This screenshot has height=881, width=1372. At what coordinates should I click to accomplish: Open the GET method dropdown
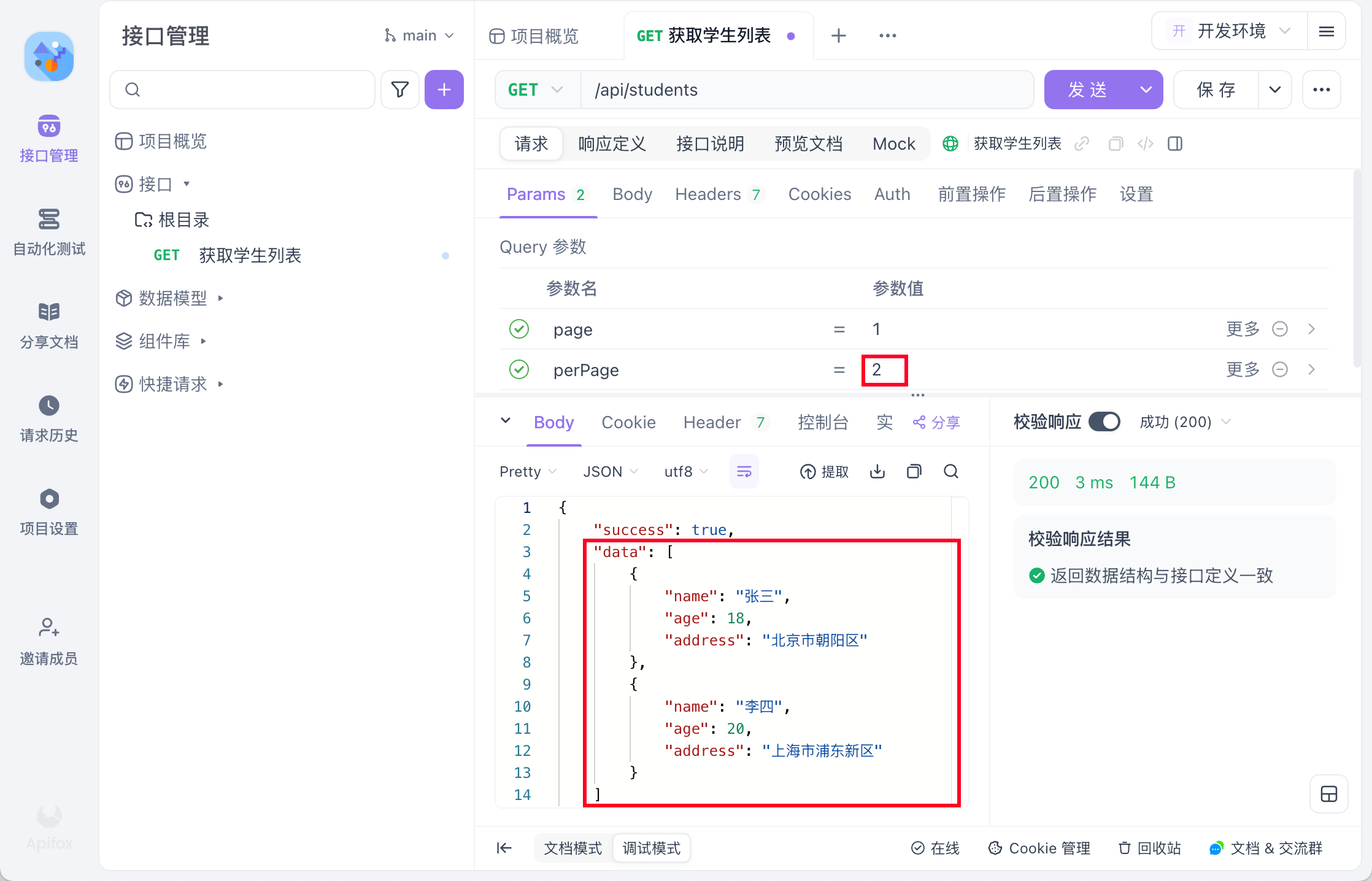(x=536, y=90)
